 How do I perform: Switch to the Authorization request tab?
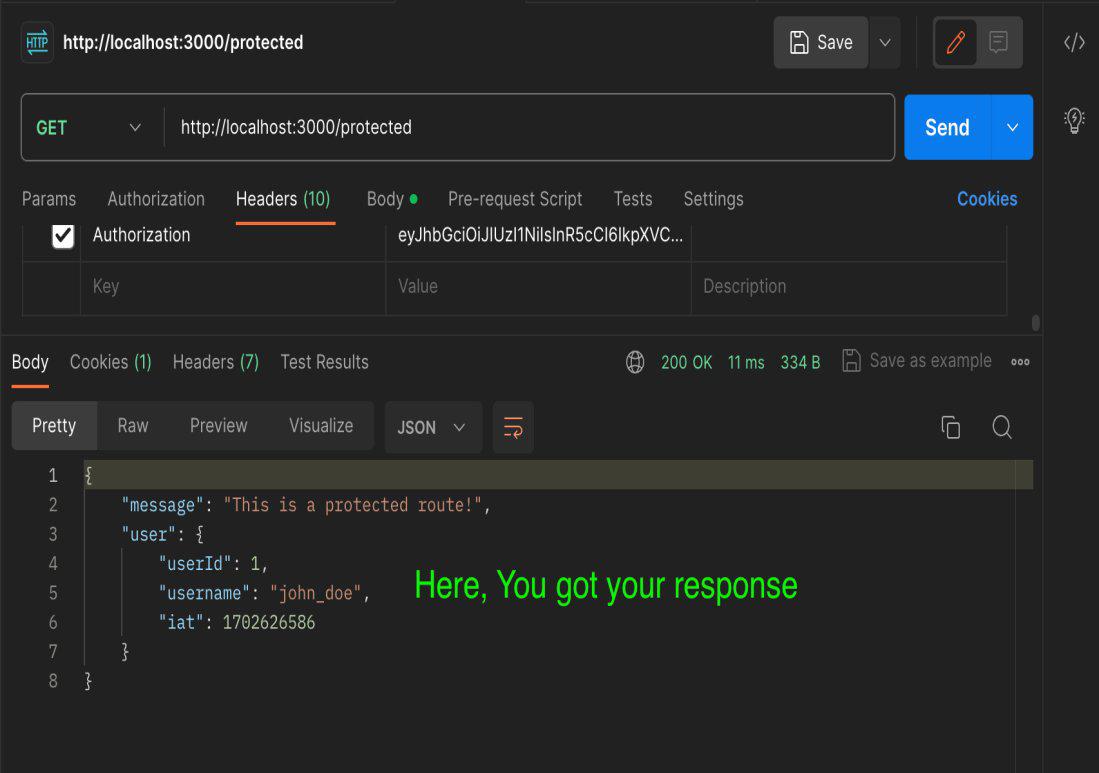point(156,199)
